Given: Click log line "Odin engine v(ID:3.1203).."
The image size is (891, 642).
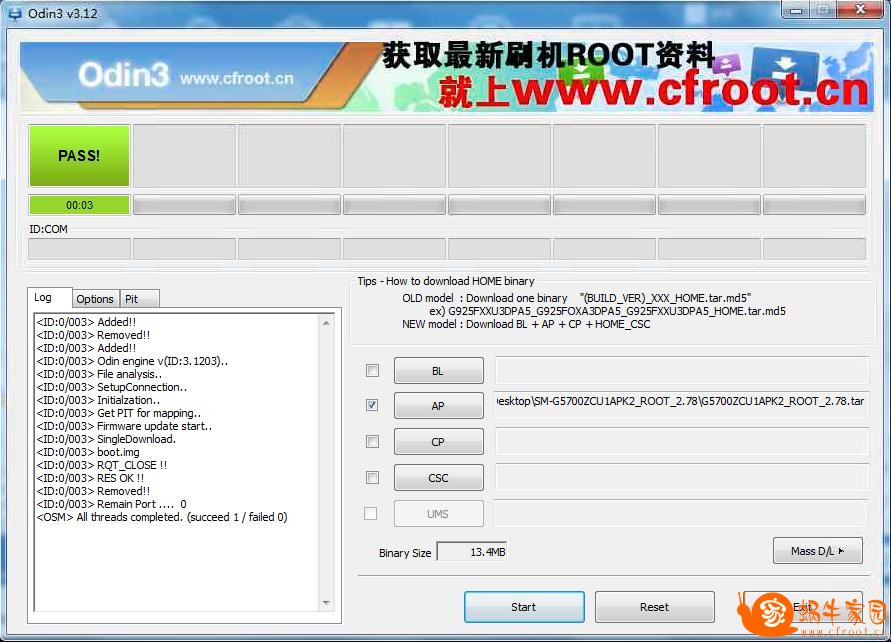Looking at the screenshot, I should pos(132,361).
